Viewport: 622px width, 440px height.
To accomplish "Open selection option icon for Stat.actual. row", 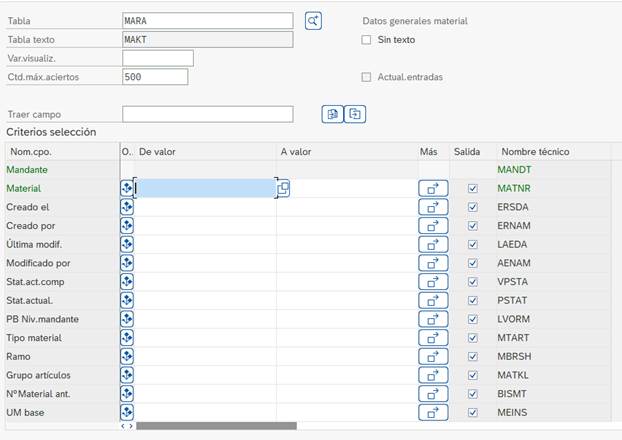I will (127, 300).
